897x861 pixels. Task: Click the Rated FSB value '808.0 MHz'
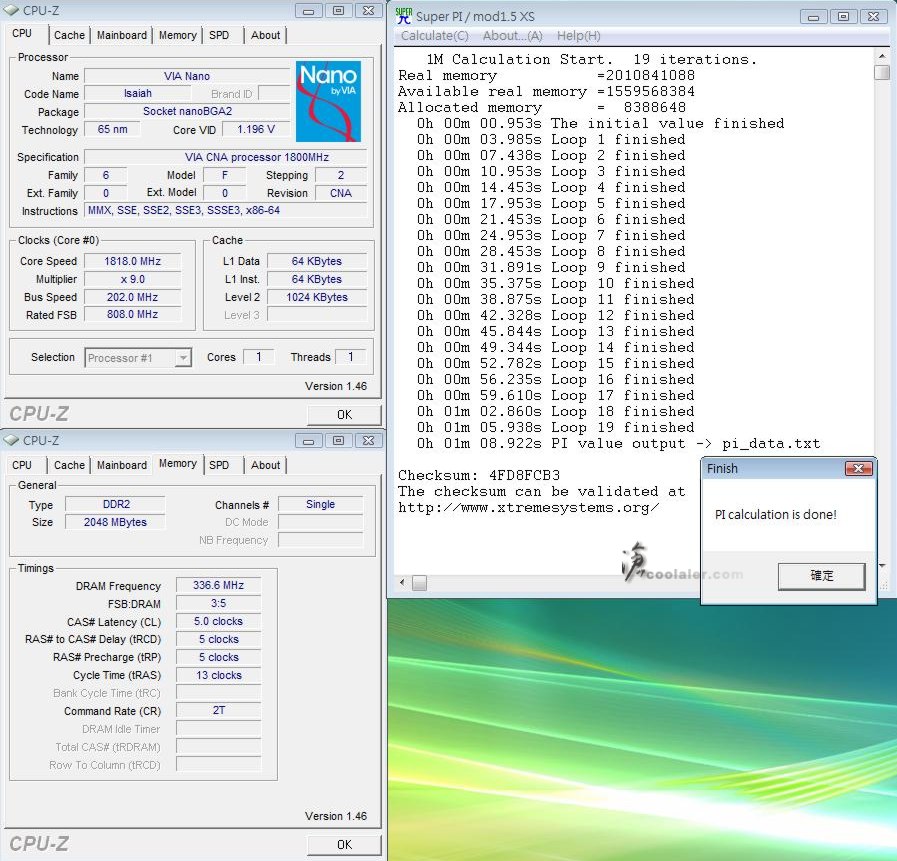132,314
